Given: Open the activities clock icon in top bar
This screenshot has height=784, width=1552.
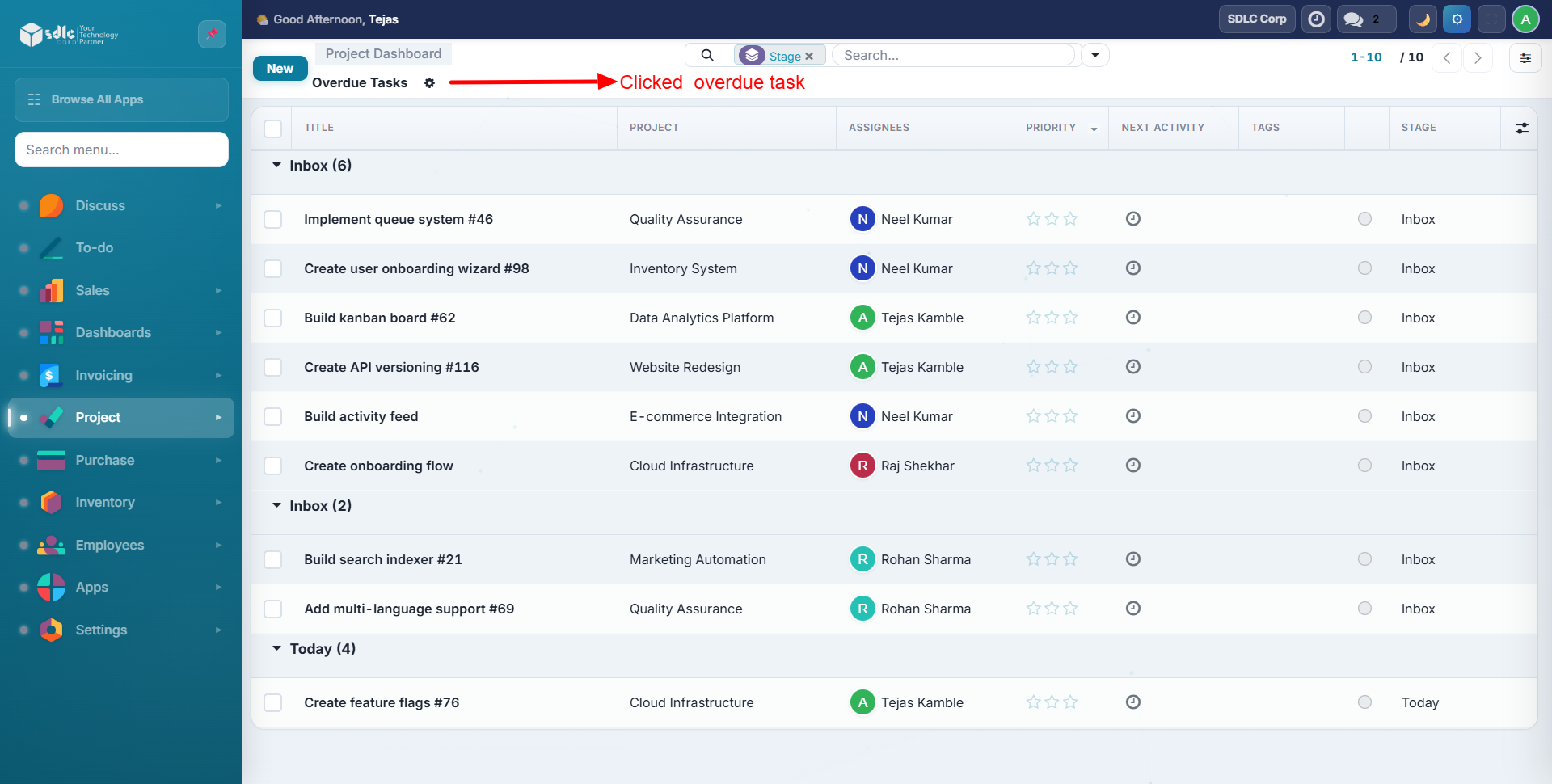Looking at the screenshot, I should (1316, 19).
